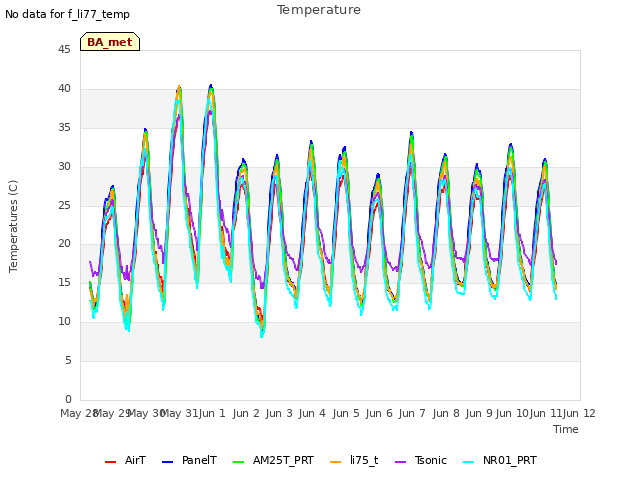The height and width of the screenshot is (480, 640).
Task: Toggle the AirT series legend label
Action: 135,460
